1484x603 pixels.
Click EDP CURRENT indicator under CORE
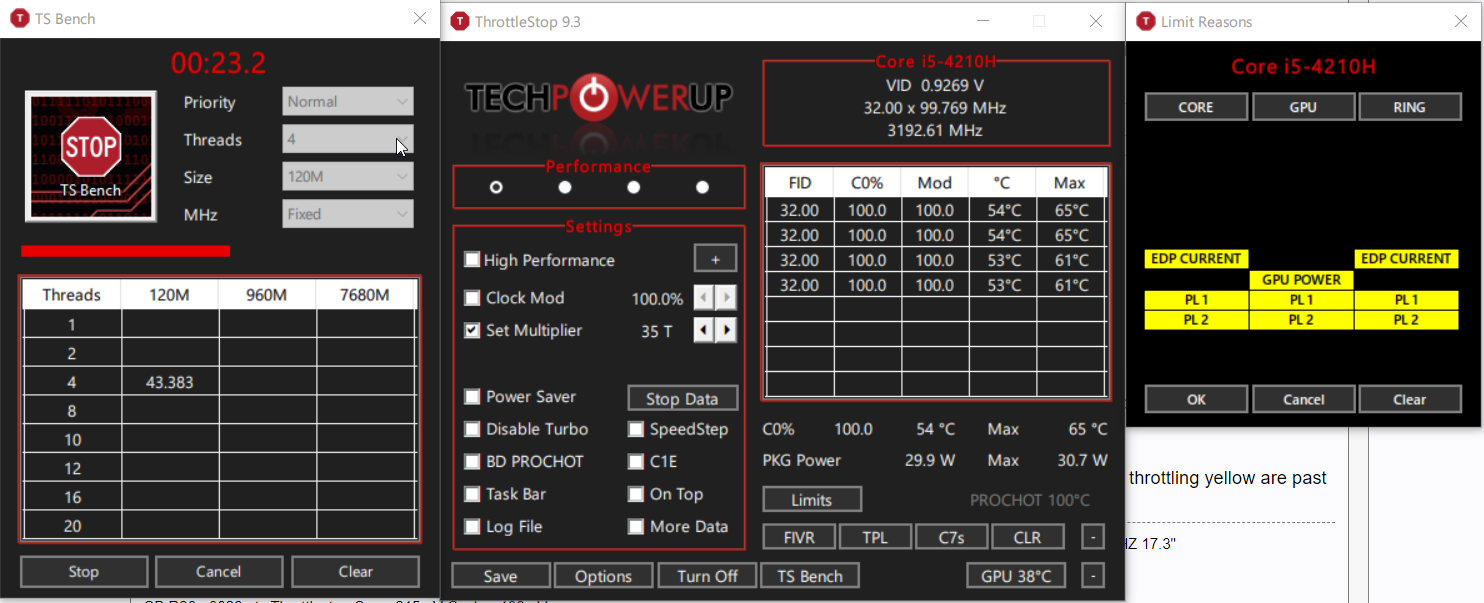pos(1196,258)
